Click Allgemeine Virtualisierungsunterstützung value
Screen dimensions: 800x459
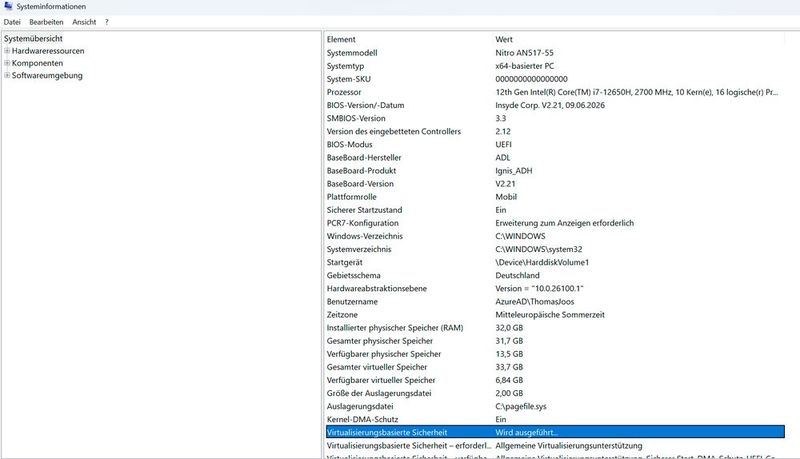pos(569,446)
